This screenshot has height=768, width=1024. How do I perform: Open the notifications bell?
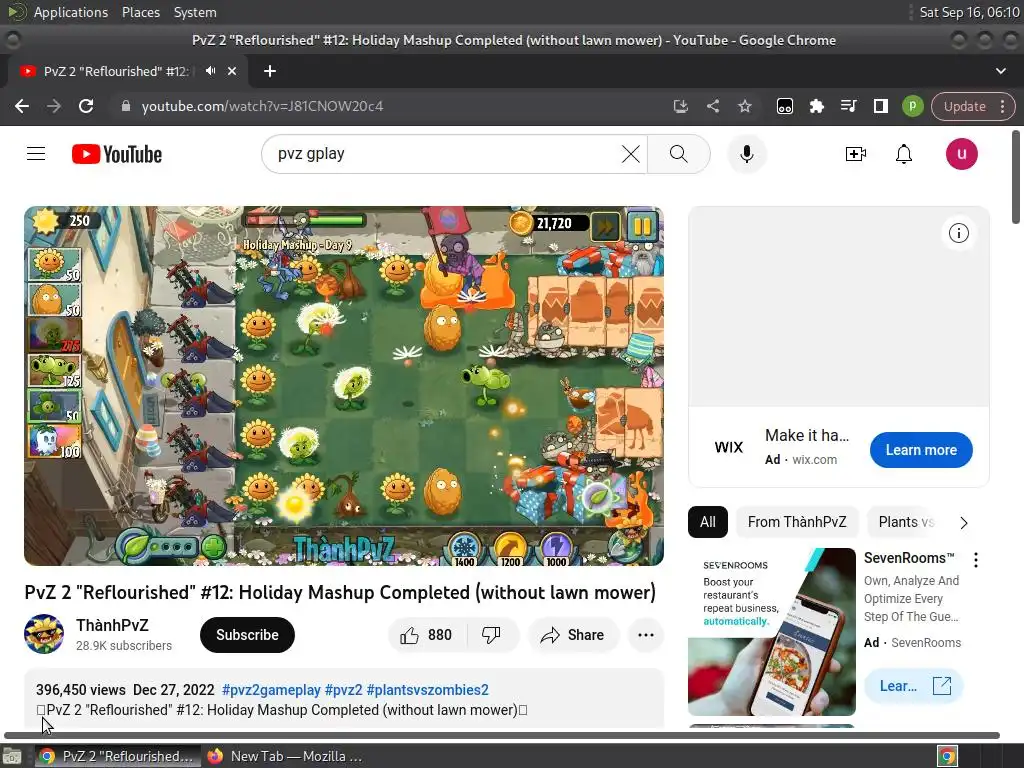[x=904, y=154]
